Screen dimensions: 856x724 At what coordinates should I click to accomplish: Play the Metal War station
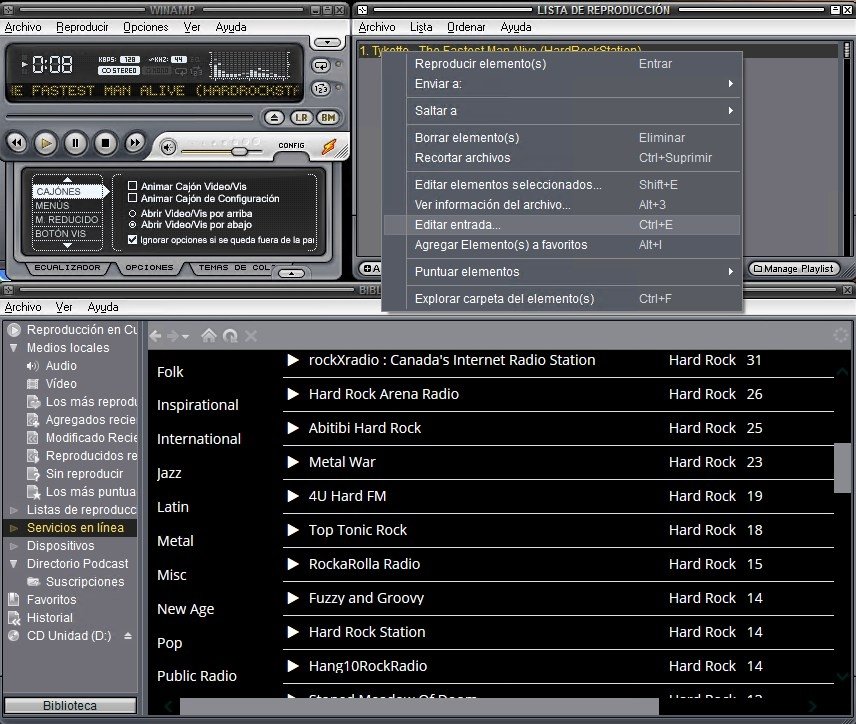point(293,462)
